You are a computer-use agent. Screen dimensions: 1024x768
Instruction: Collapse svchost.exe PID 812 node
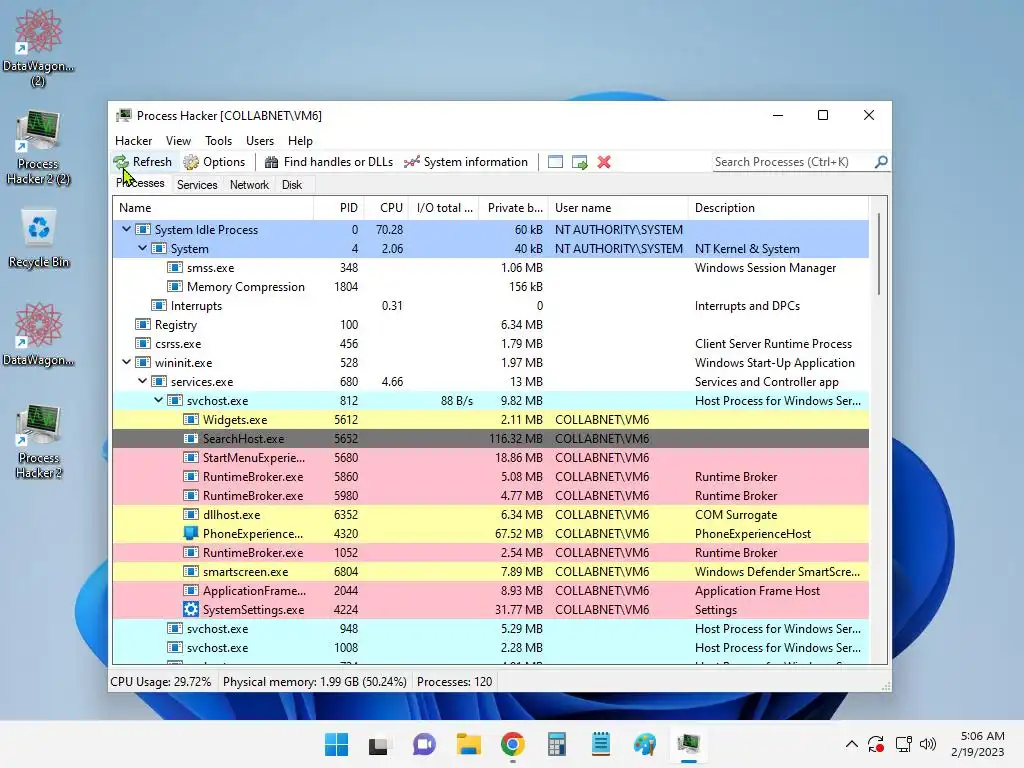(x=159, y=400)
